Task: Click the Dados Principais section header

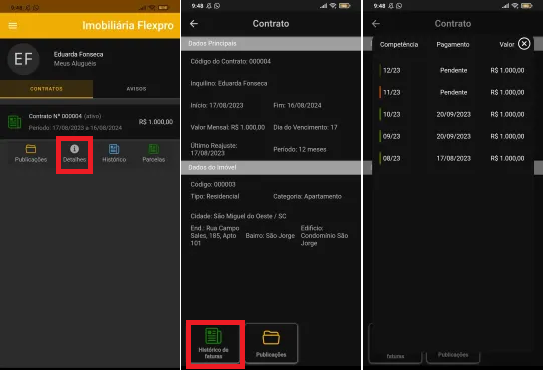Action: [271, 44]
